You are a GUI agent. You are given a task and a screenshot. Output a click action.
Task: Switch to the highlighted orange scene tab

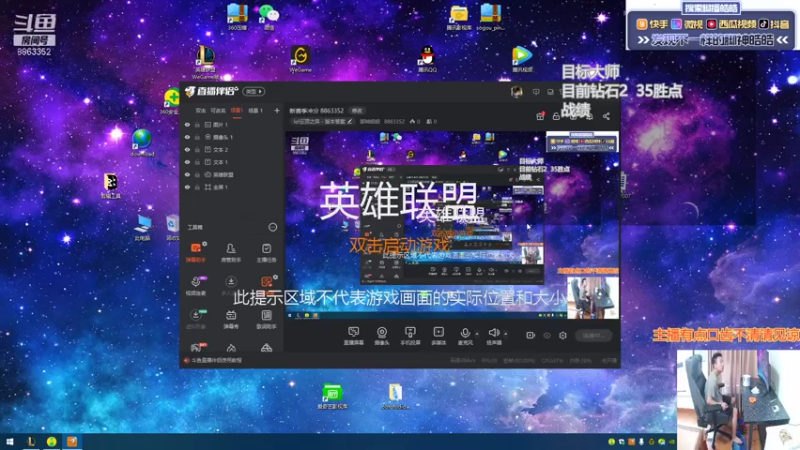pyautogui.click(x=237, y=110)
